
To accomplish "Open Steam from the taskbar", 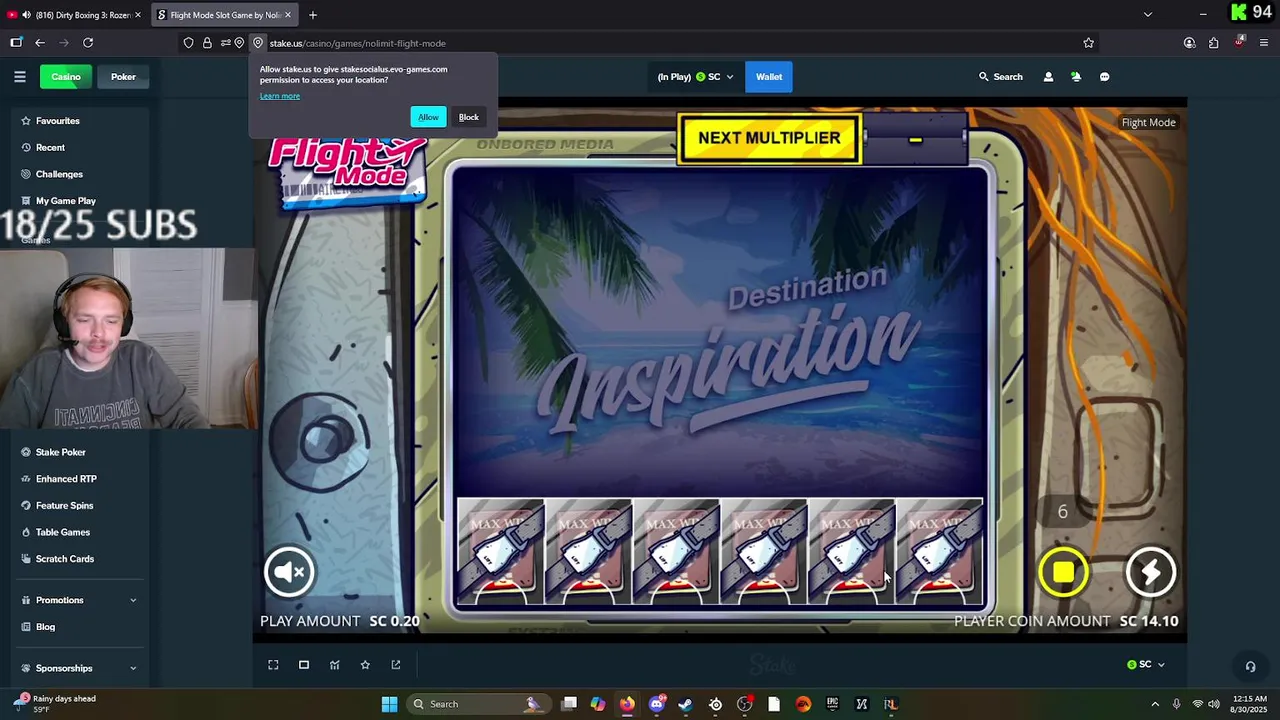I will pos(685,704).
